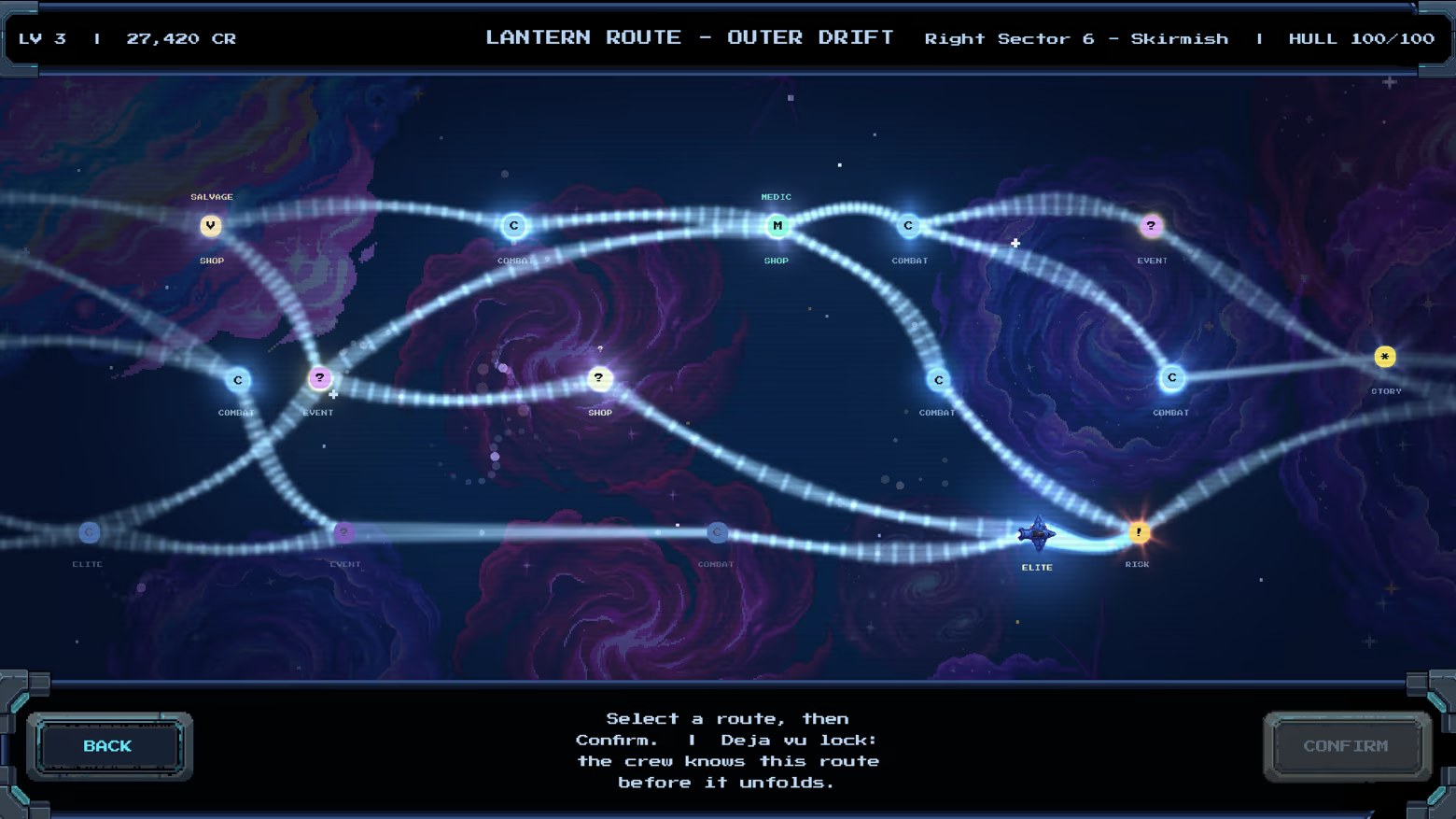Select the Medic shop node
The image size is (1456, 819).
(x=777, y=226)
